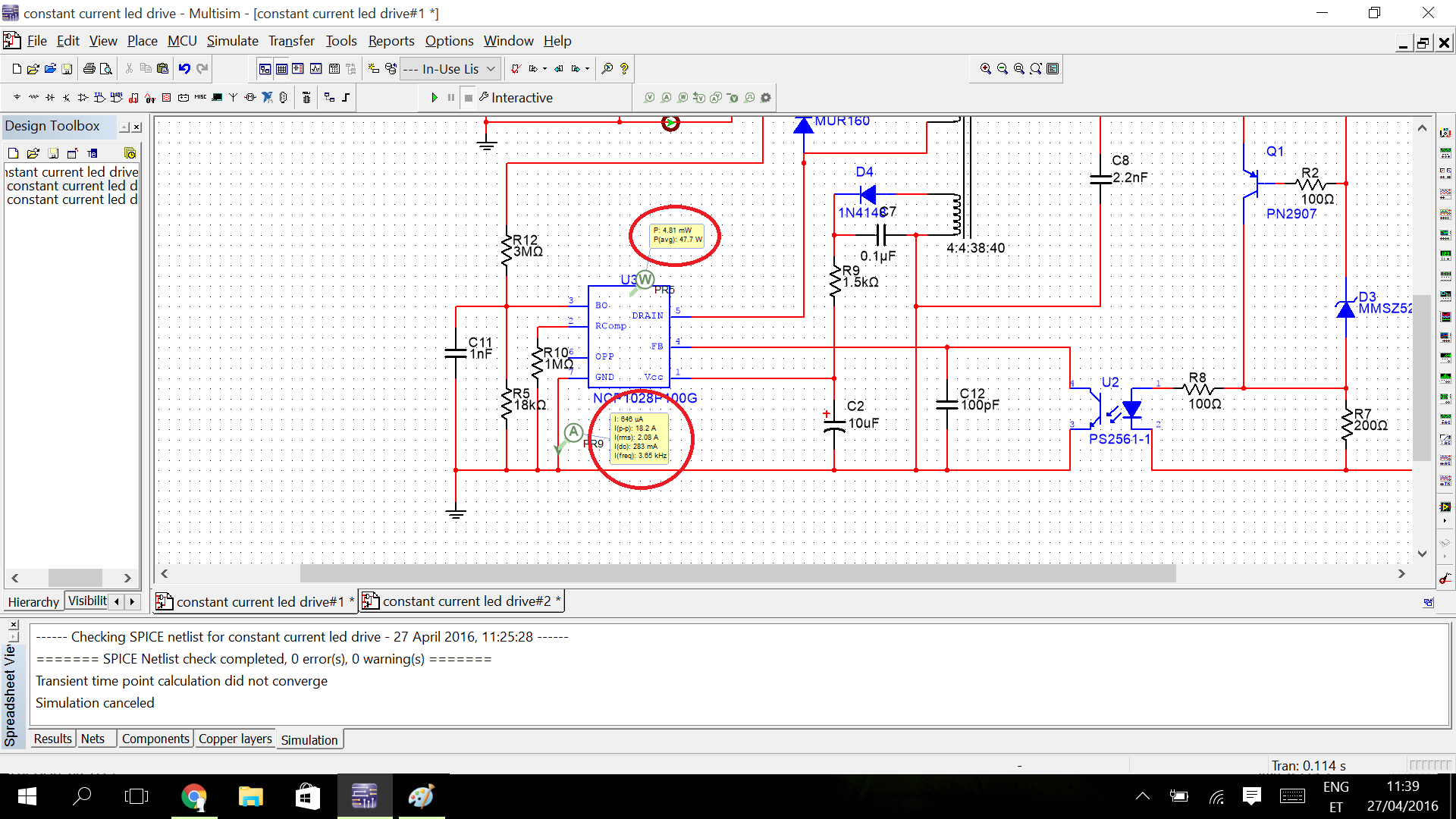Switch to the Hierarchy tab

point(33,601)
